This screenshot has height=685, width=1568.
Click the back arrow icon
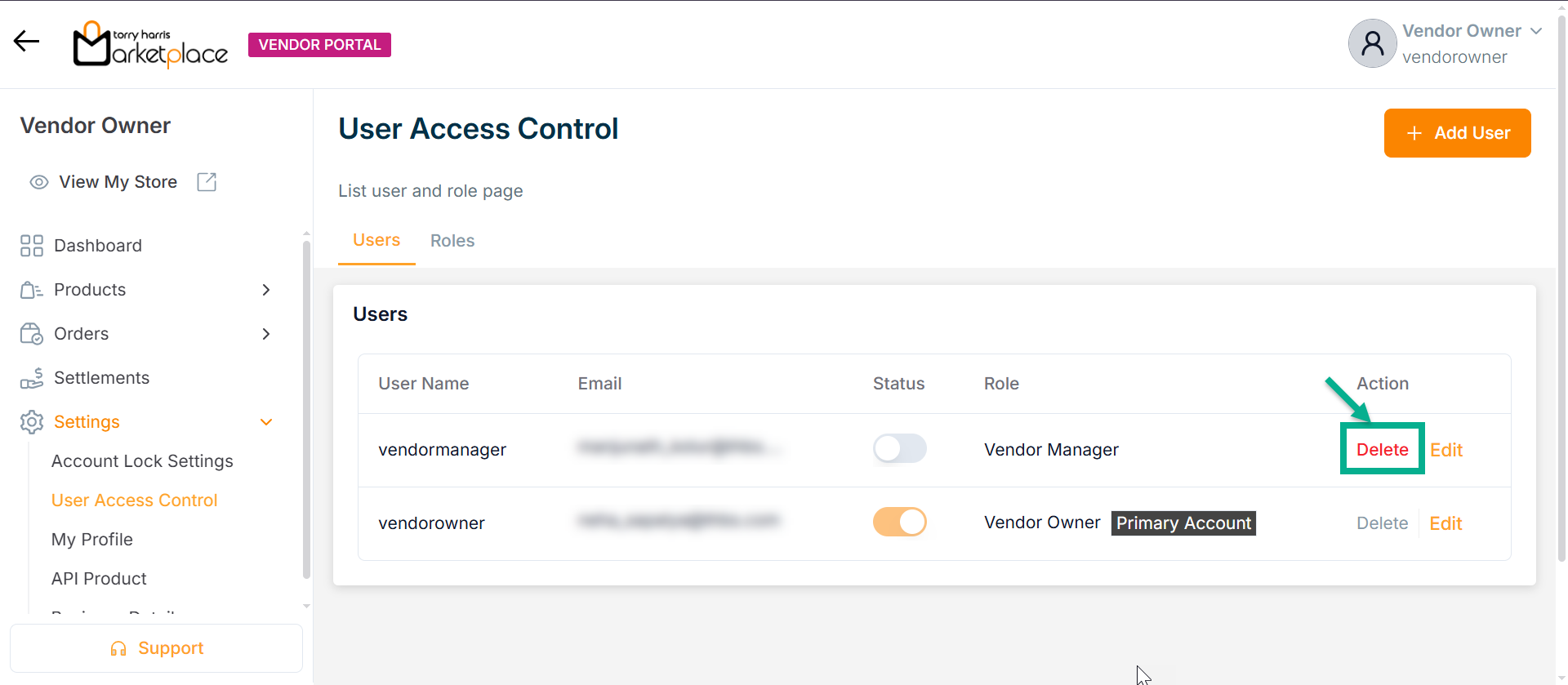pos(26,42)
